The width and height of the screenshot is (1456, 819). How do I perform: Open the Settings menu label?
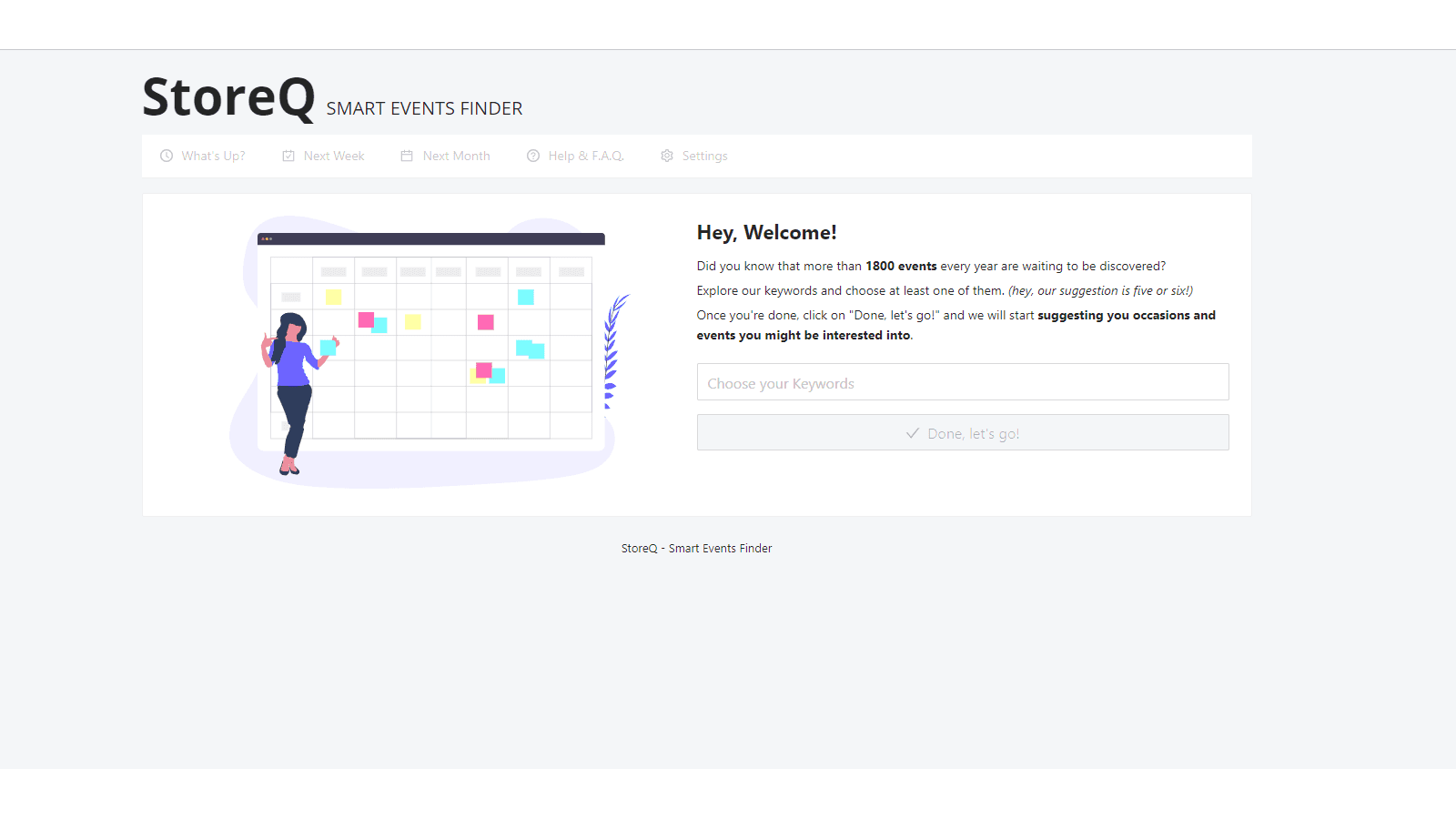pyautogui.click(x=704, y=156)
